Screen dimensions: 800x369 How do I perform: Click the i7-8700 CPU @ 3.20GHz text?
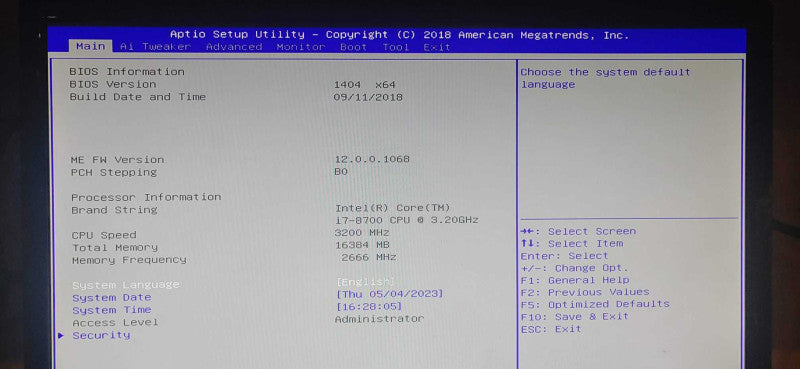click(407, 220)
